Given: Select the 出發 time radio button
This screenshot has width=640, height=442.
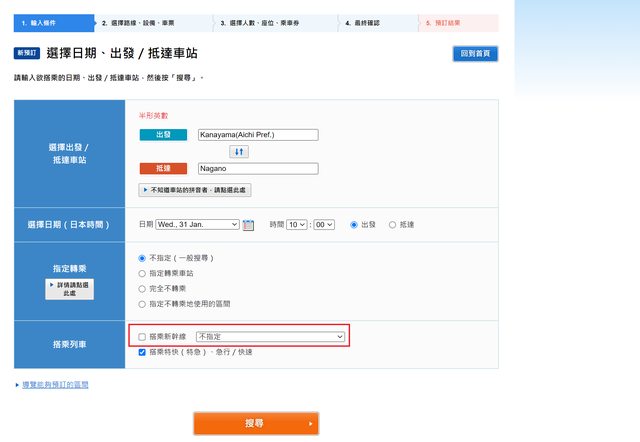Looking at the screenshot, I should tap(354, 225).
